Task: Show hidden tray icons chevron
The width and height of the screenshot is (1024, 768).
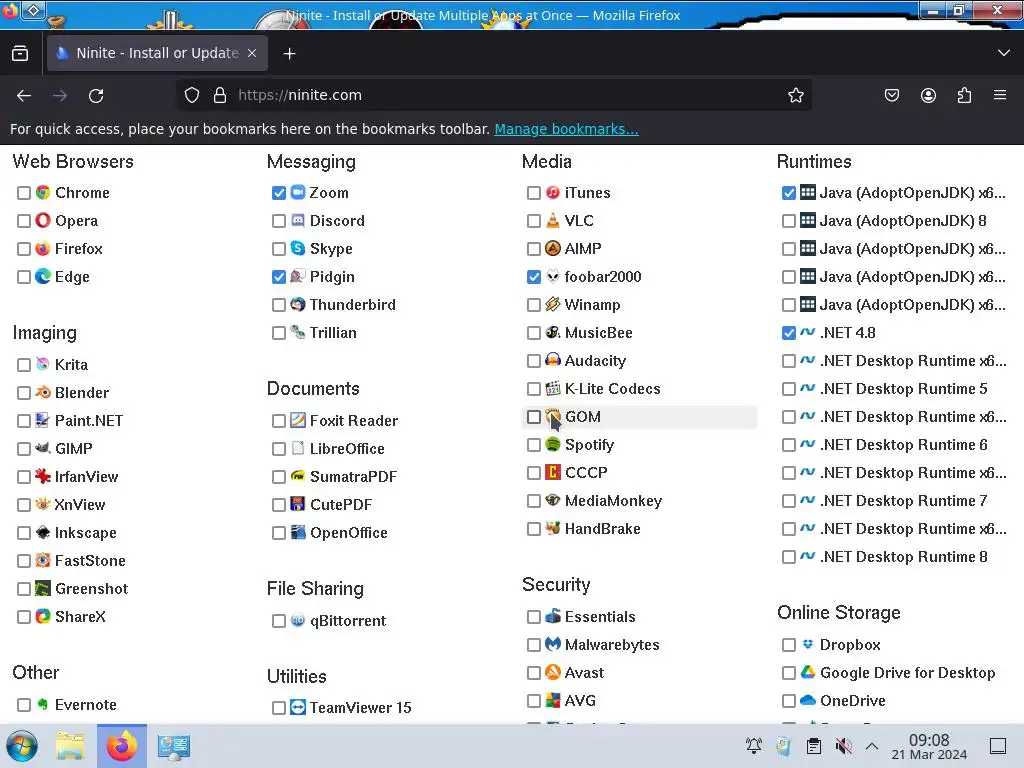Action: coord(872,746)
